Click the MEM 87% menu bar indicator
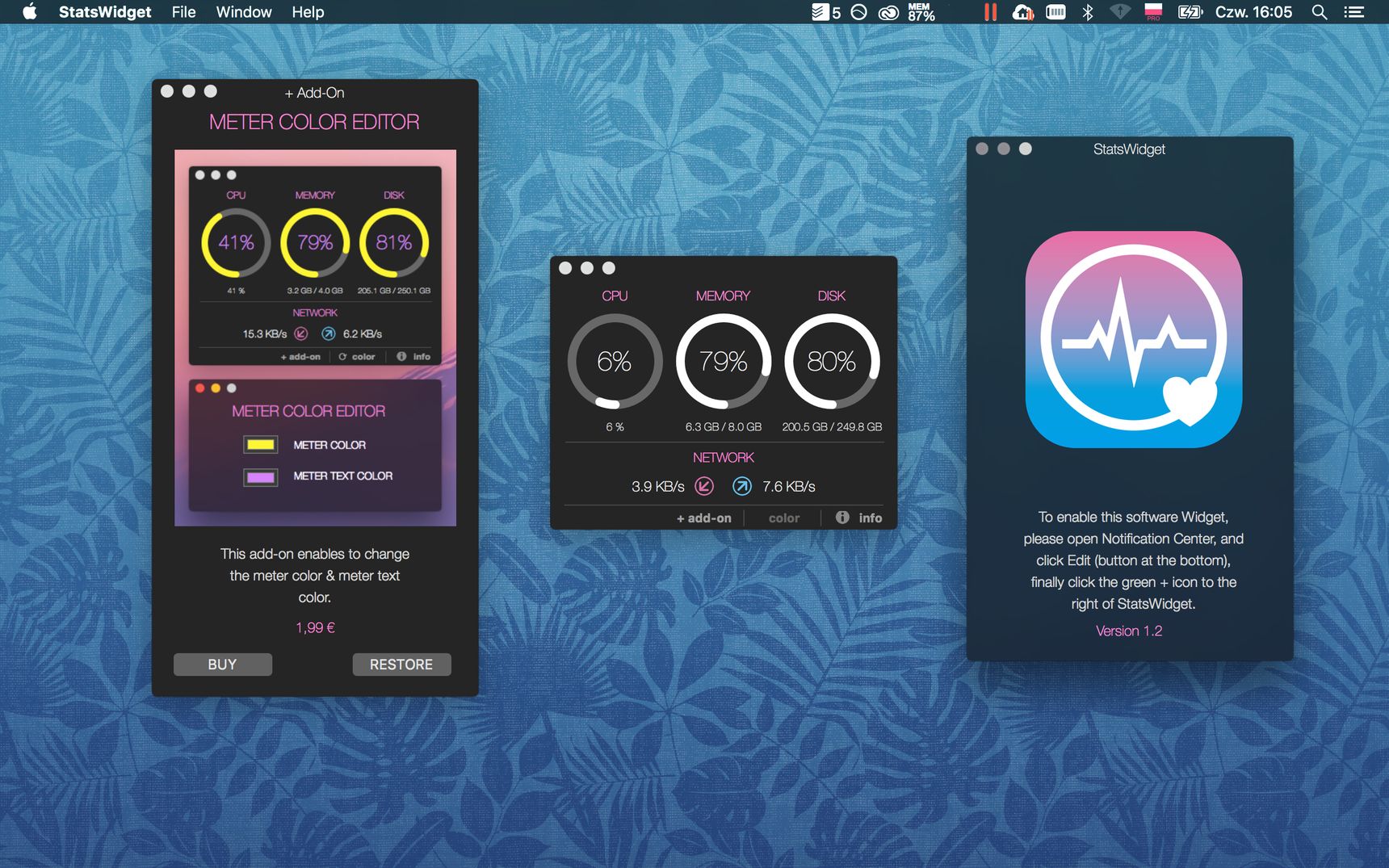1389x868 pixels. pos(921,12)
